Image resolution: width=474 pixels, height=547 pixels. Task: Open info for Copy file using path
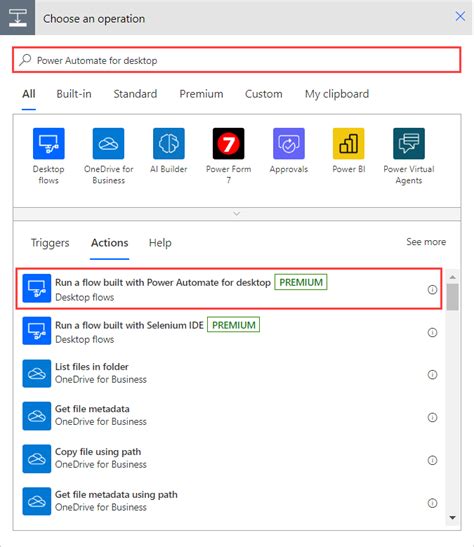432,460
